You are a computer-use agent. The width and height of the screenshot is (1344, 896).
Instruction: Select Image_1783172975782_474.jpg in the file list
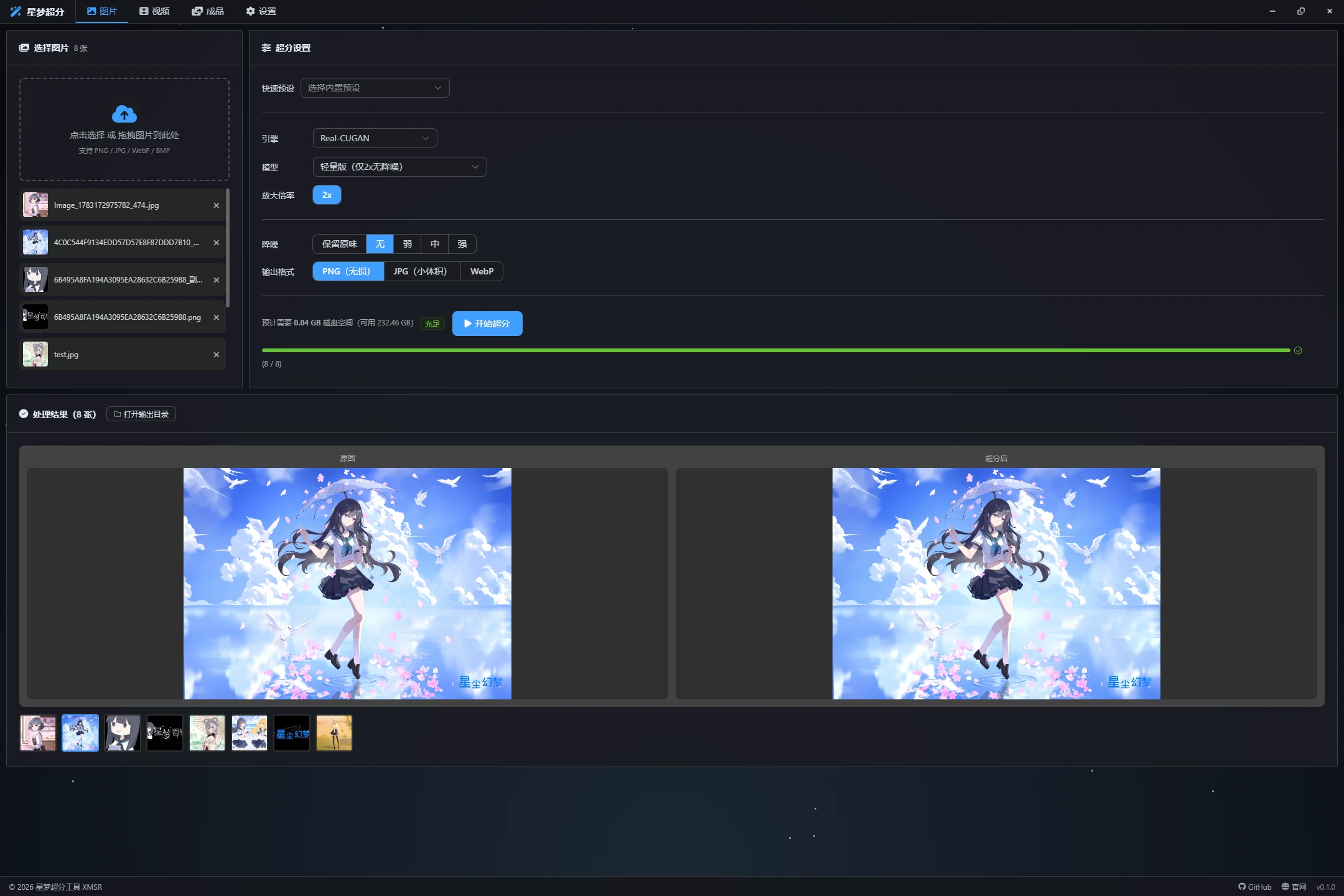pyautogui.click(x=123, y=205)
